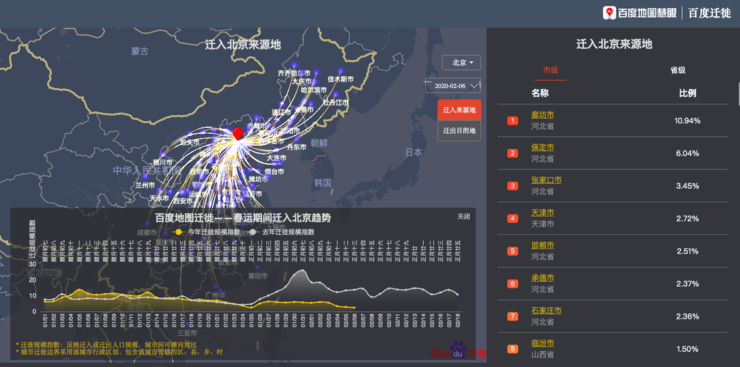Click the 哈尔滨市 map label
This screenshot has height=367, width=740.
(314, 89)
